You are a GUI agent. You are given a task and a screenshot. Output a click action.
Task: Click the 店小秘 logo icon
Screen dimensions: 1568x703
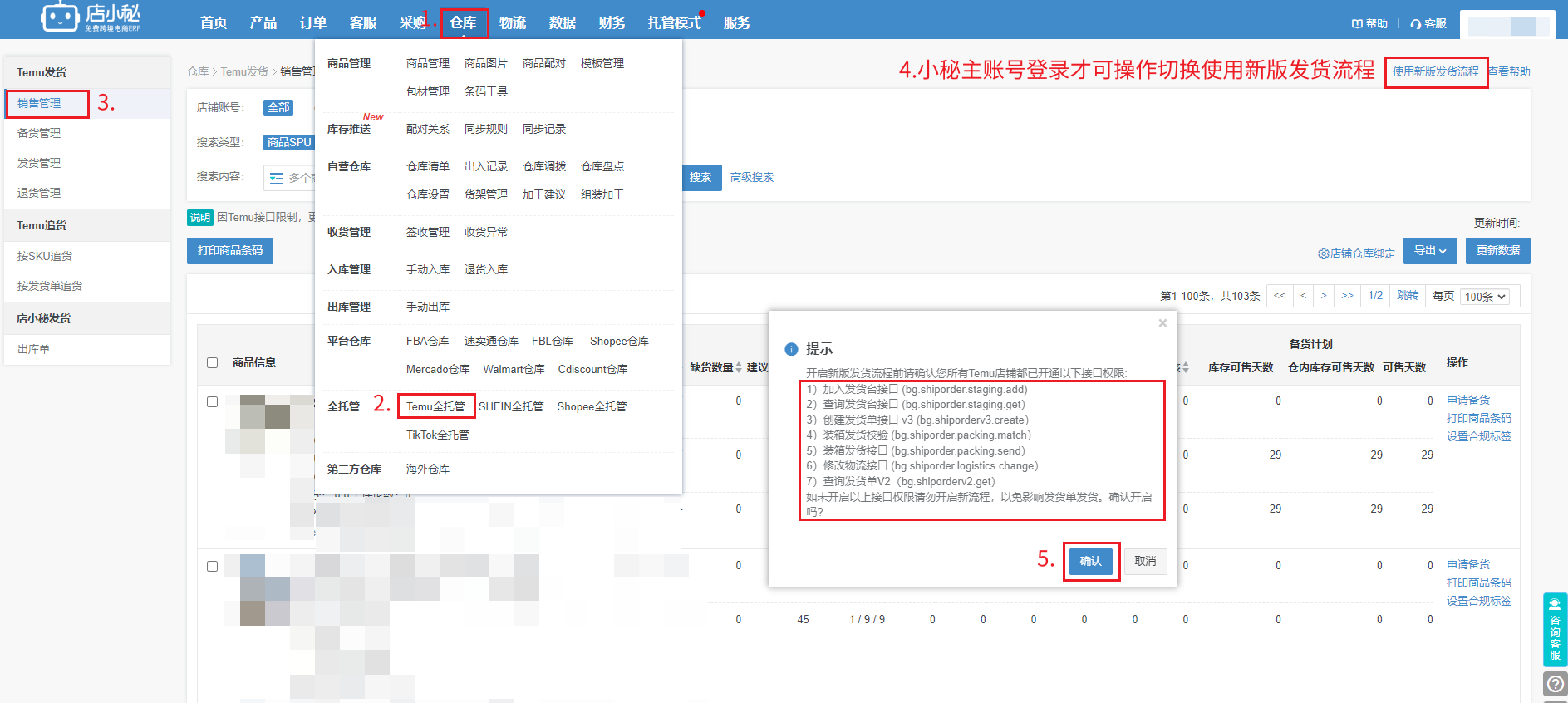click(61, 17)
